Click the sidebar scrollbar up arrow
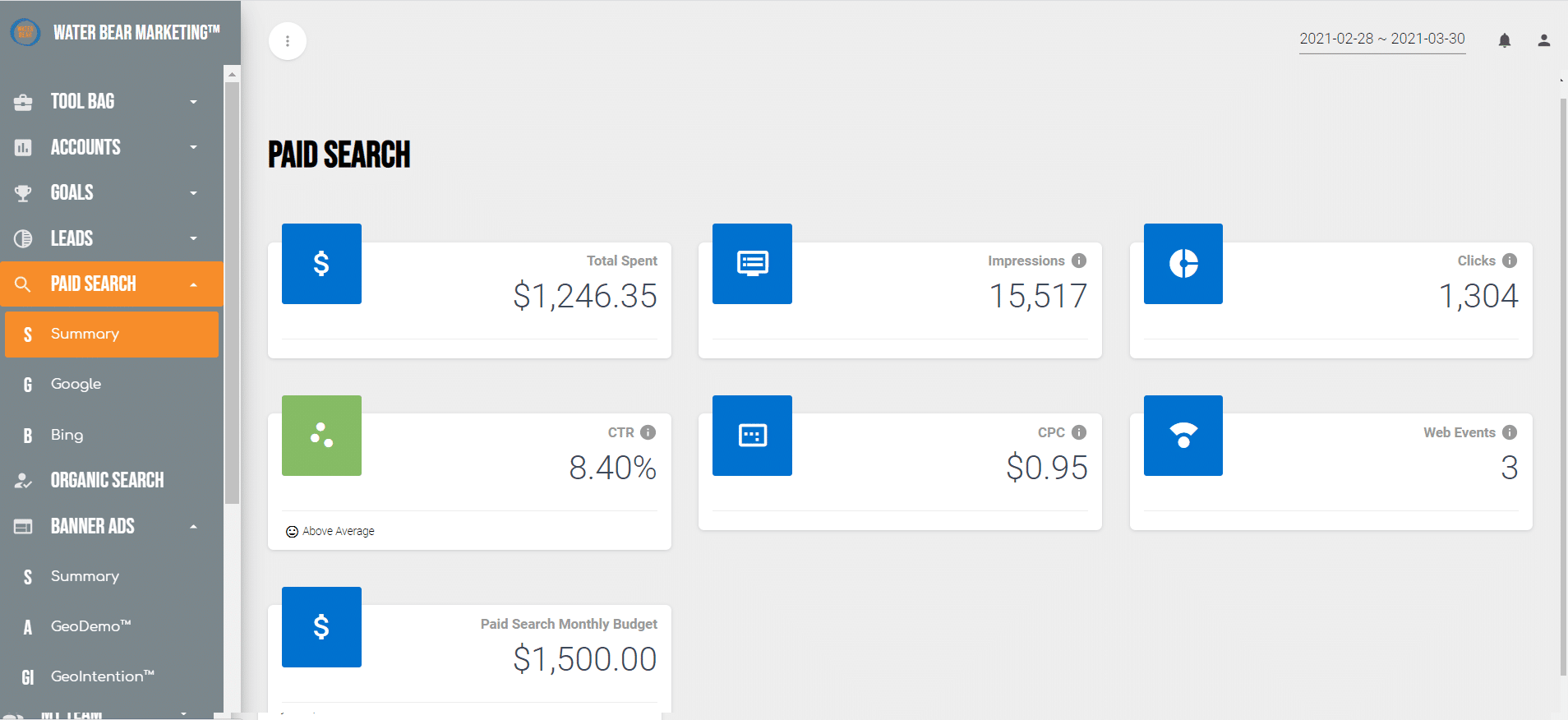This screenshot has width=1568, height=720. coord(232,74)
